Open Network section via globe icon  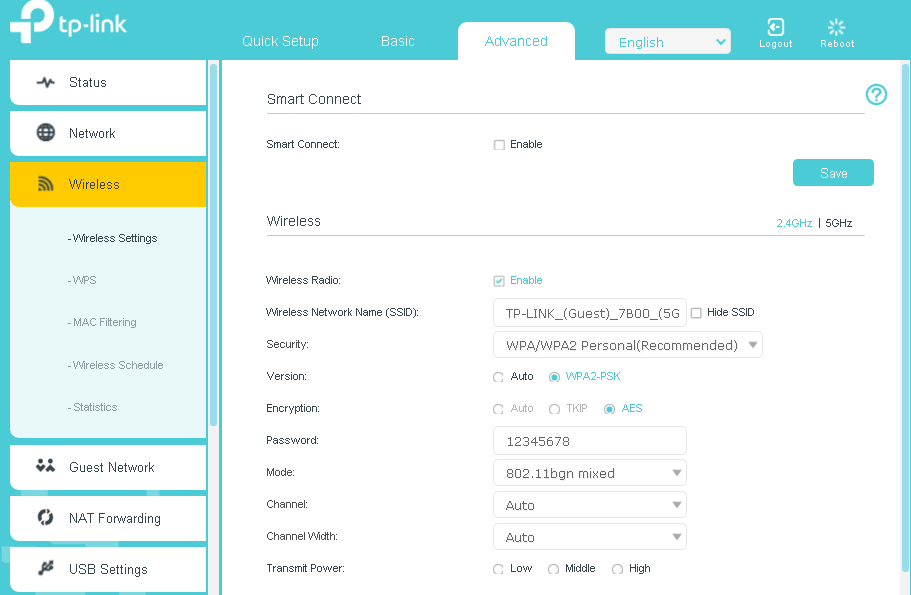pyautogui.click(x=45, y=133)
